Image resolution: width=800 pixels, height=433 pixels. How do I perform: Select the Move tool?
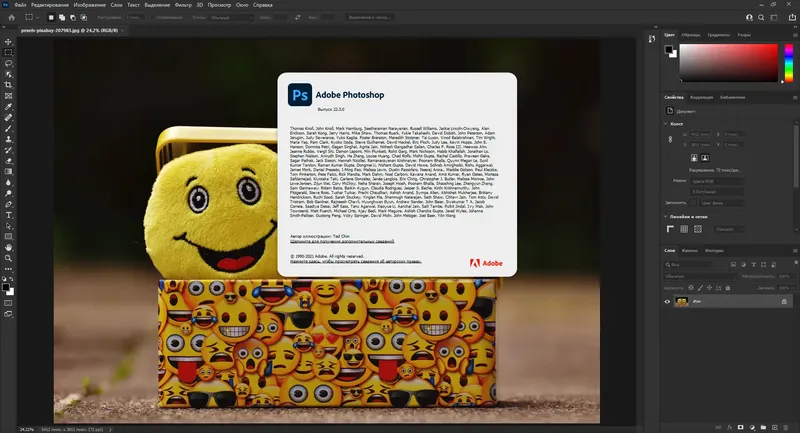(8, 42)
